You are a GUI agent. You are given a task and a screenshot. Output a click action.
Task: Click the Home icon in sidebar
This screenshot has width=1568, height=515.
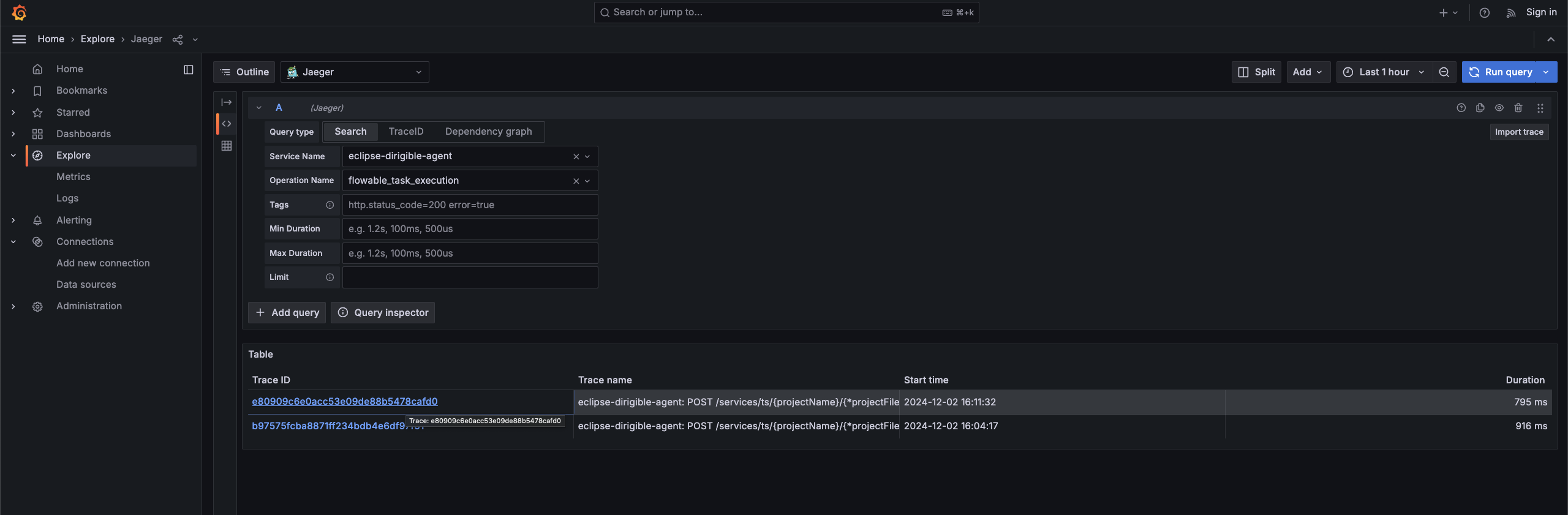click(37, 69)
